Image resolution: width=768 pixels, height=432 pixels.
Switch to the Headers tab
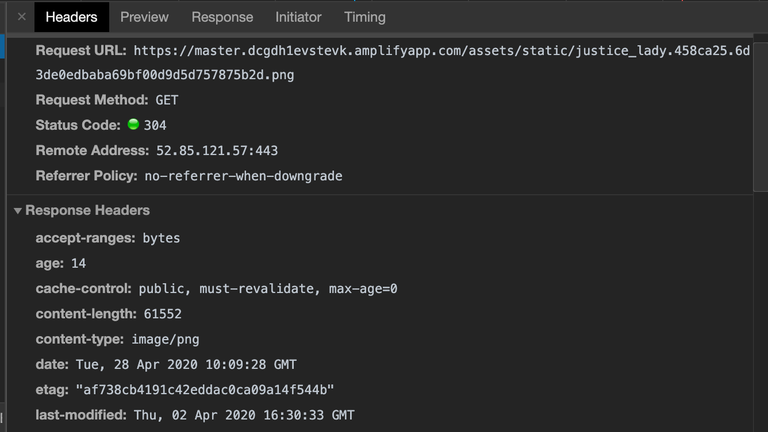[x=71, y=17]
